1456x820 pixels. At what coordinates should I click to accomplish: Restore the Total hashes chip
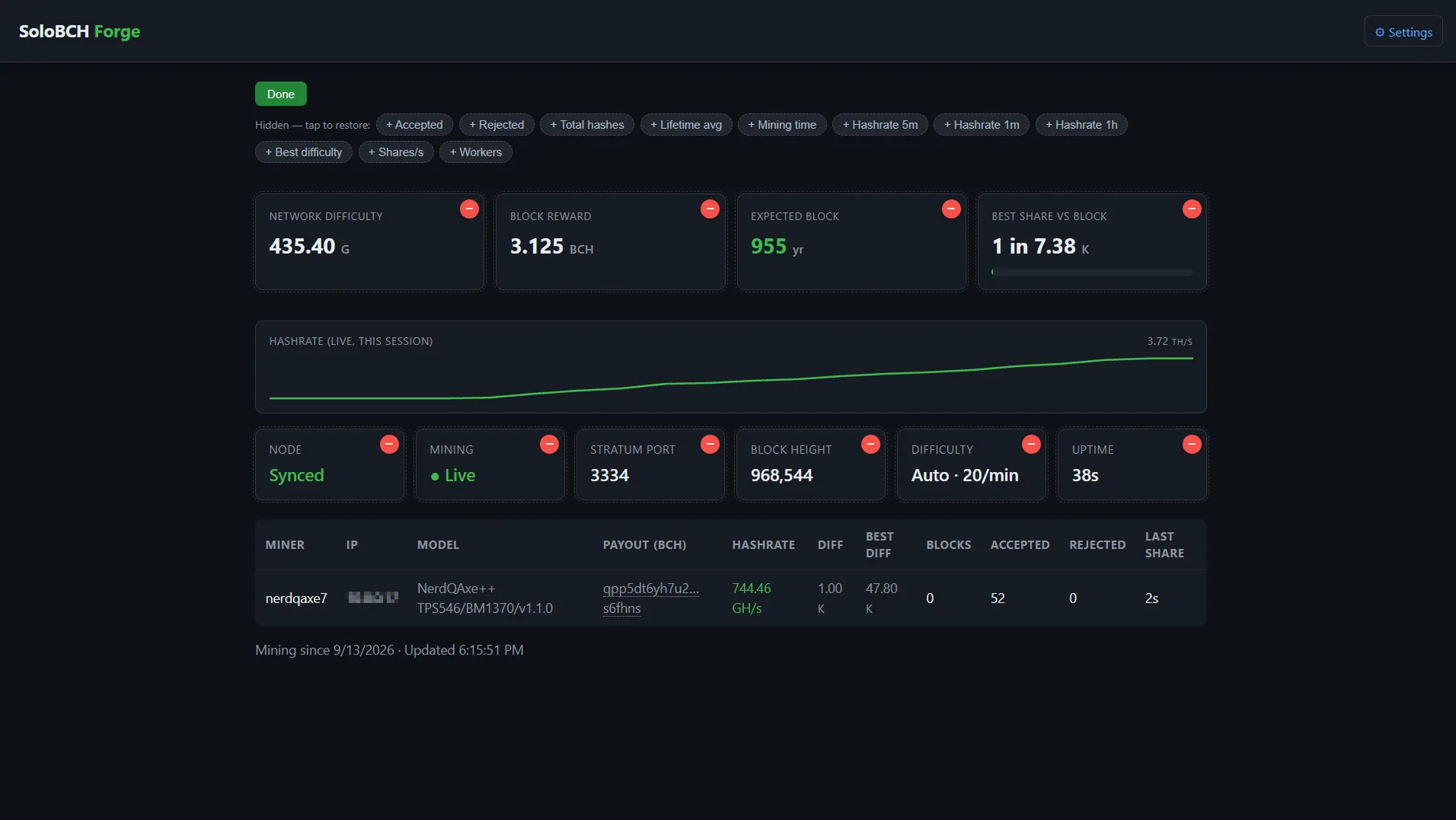click(587, 125)
